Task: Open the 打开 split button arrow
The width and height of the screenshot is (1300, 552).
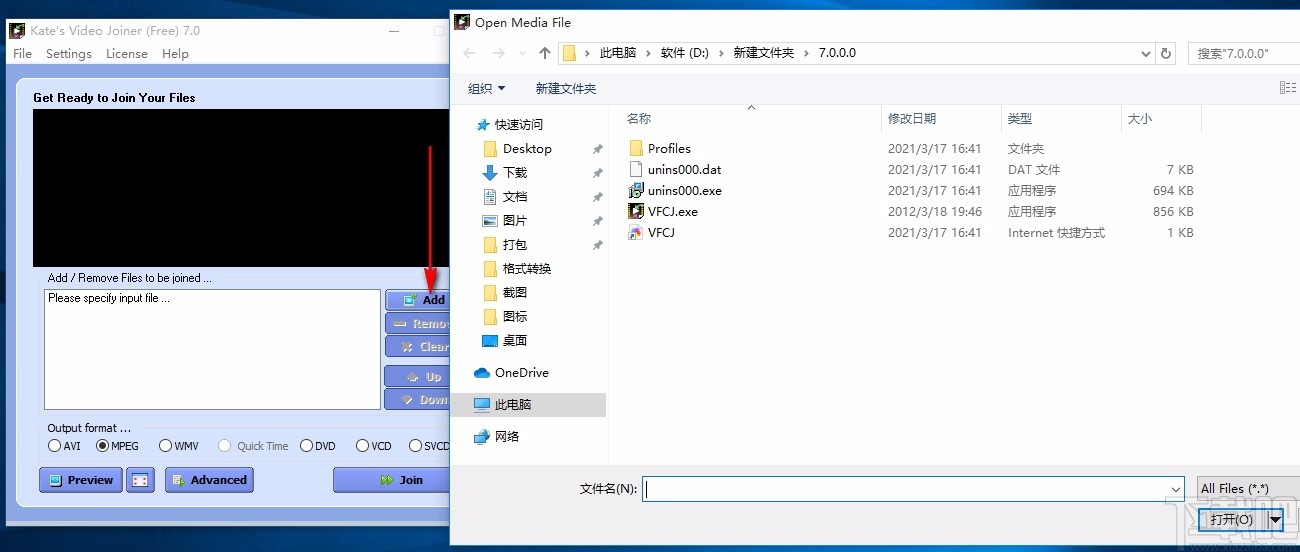Action: (1275, 520)
